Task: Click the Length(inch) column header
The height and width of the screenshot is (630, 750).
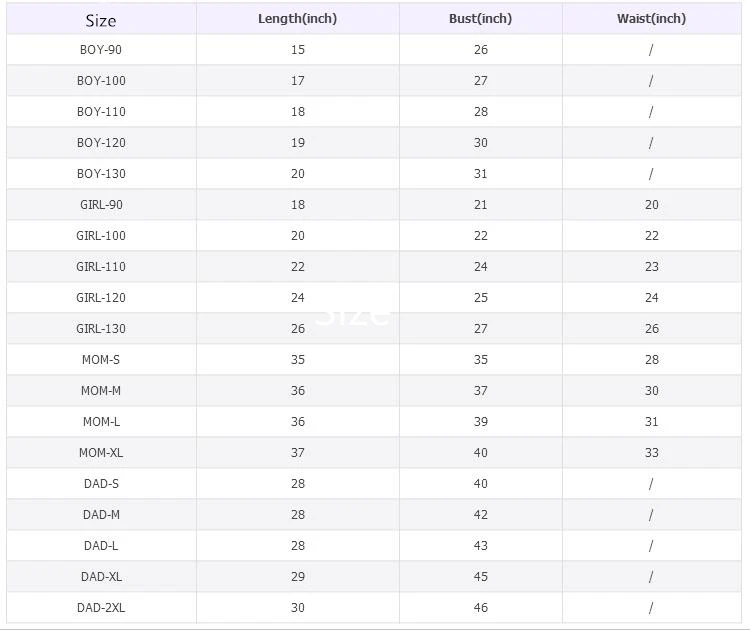Action: click(297, 19)
